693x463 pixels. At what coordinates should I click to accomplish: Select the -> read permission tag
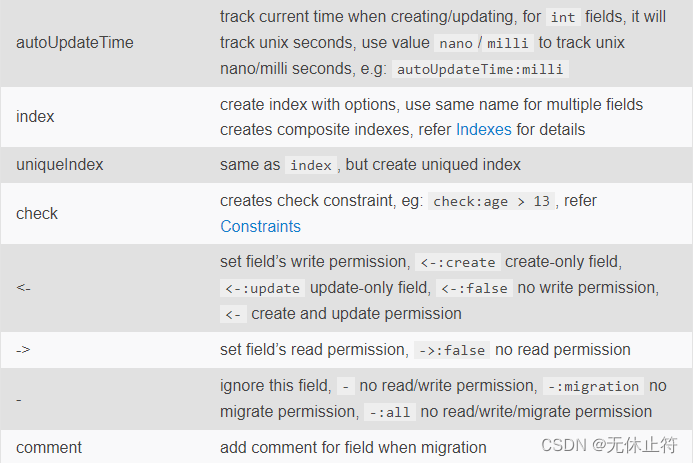coord(23,350)
